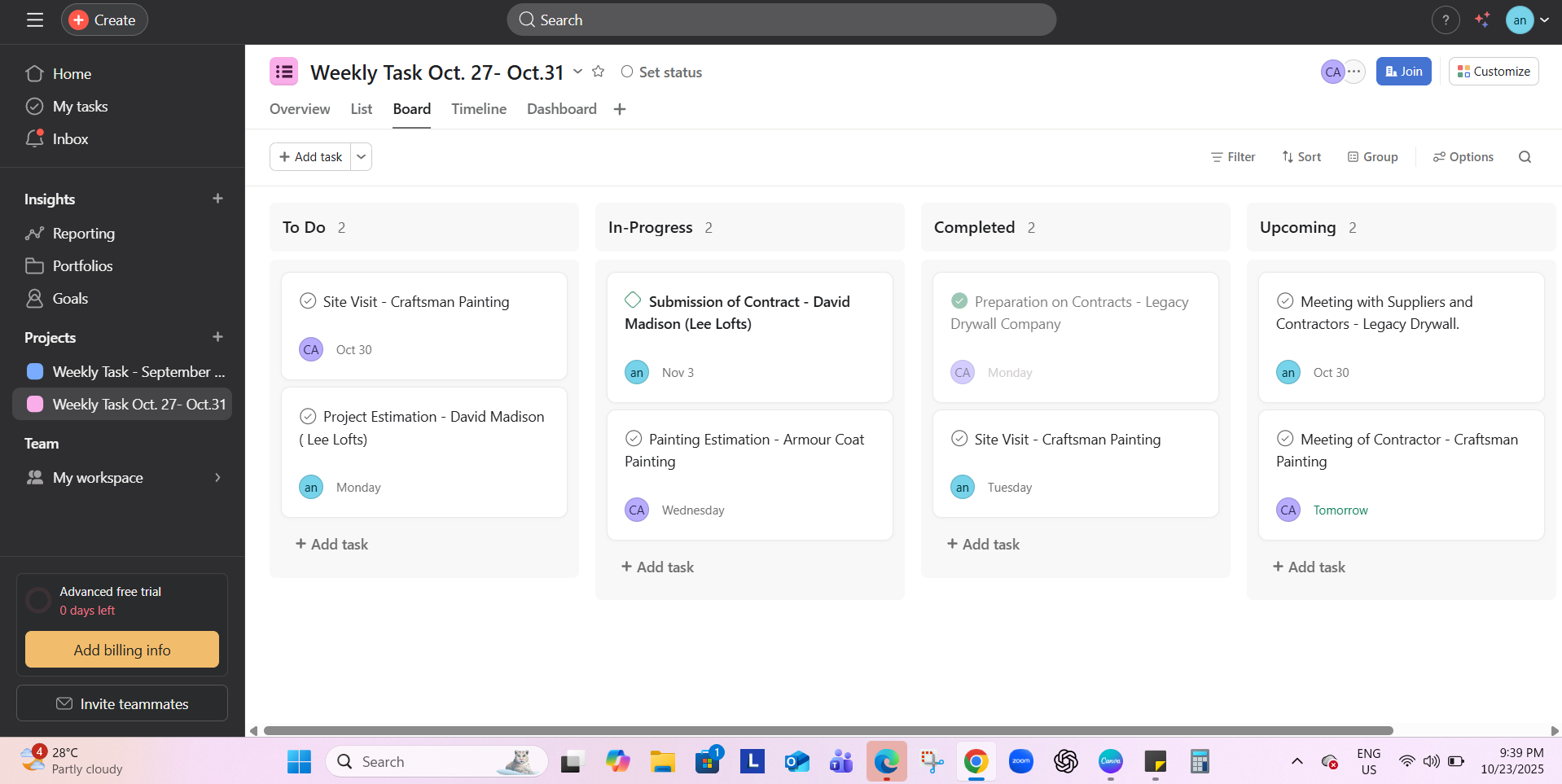This screenshot has width=1562, height=784.
Task: Open Microsoft Edge from the taskbar
Action: click(887, 762)
